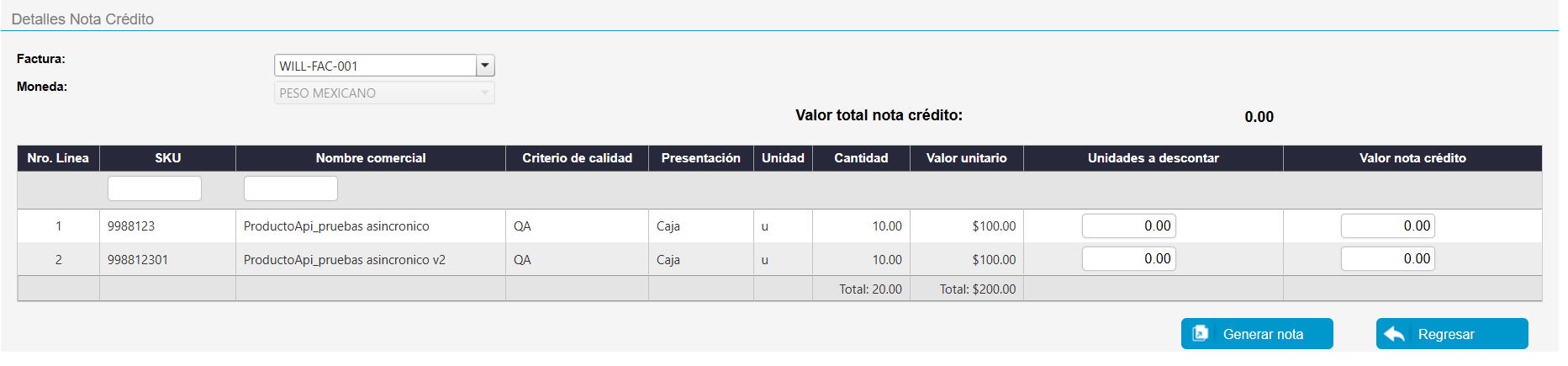
Task: Edit Valor nota crédito for line 2
Action: pos(1387,259)
